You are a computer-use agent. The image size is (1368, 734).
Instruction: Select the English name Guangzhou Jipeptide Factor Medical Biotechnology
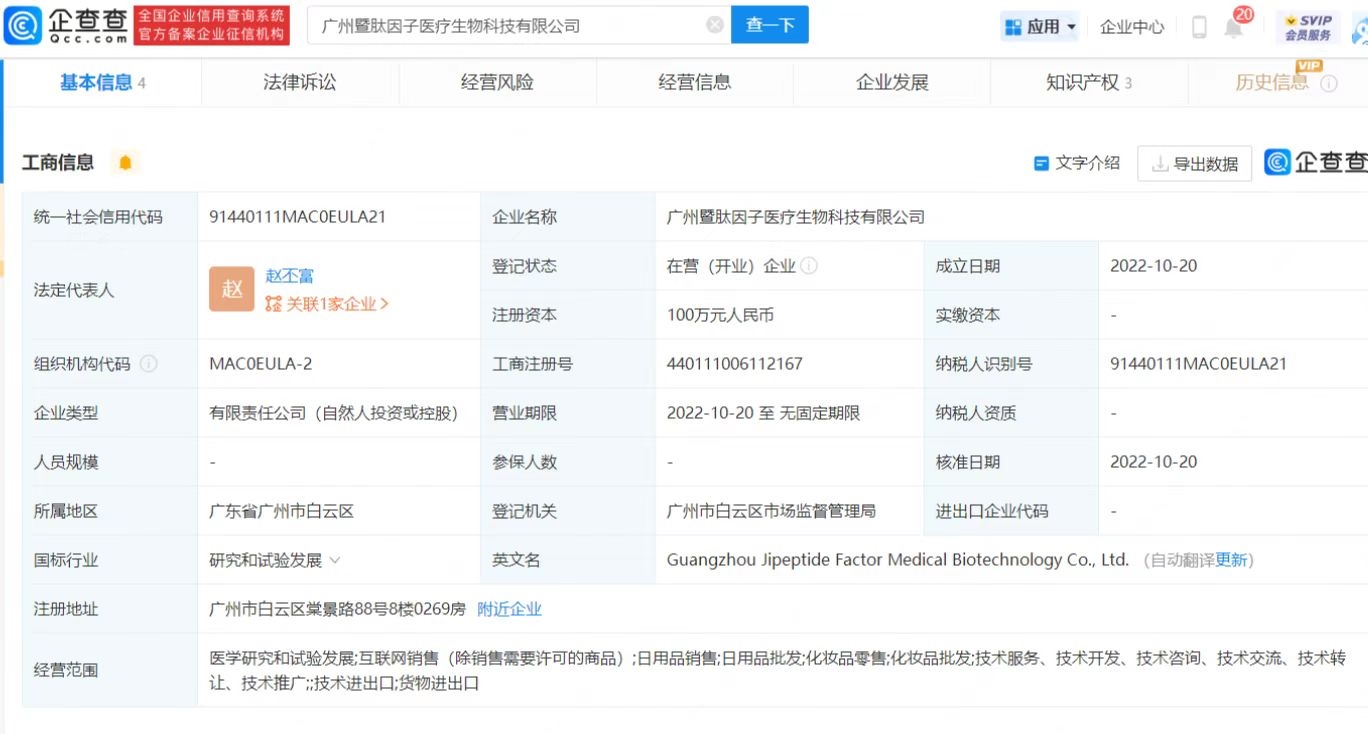pyautogui.click(x=898, y=560)
